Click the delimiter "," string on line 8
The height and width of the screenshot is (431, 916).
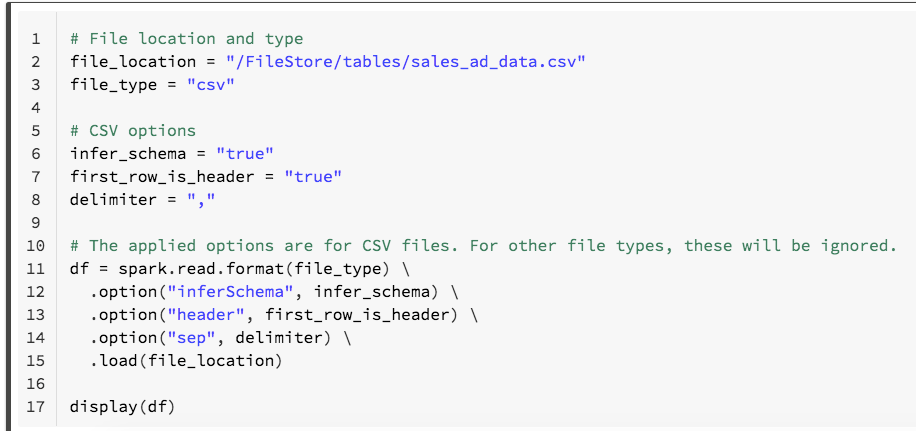201,200
